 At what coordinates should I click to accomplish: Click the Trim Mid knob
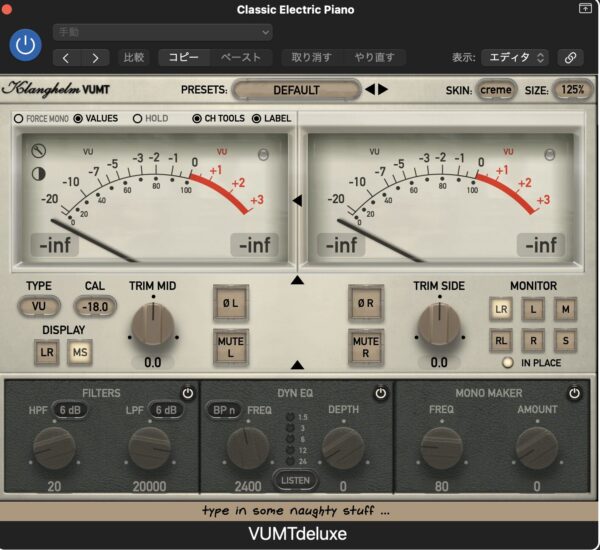click(x=153, y=325)
